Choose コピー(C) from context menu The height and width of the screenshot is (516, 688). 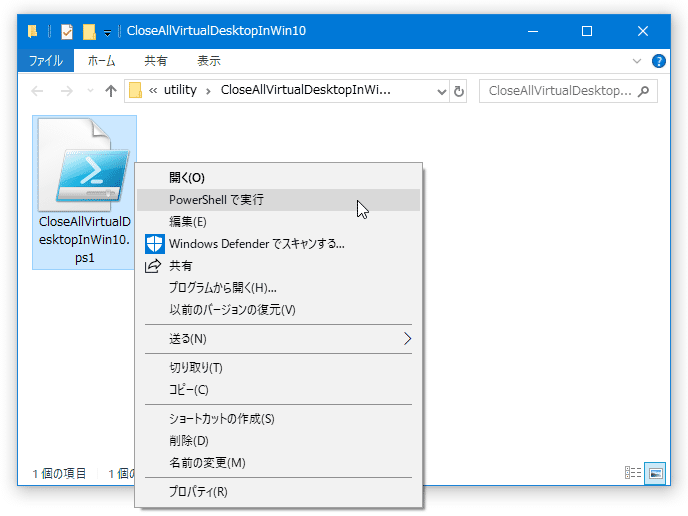click(279, 390)
